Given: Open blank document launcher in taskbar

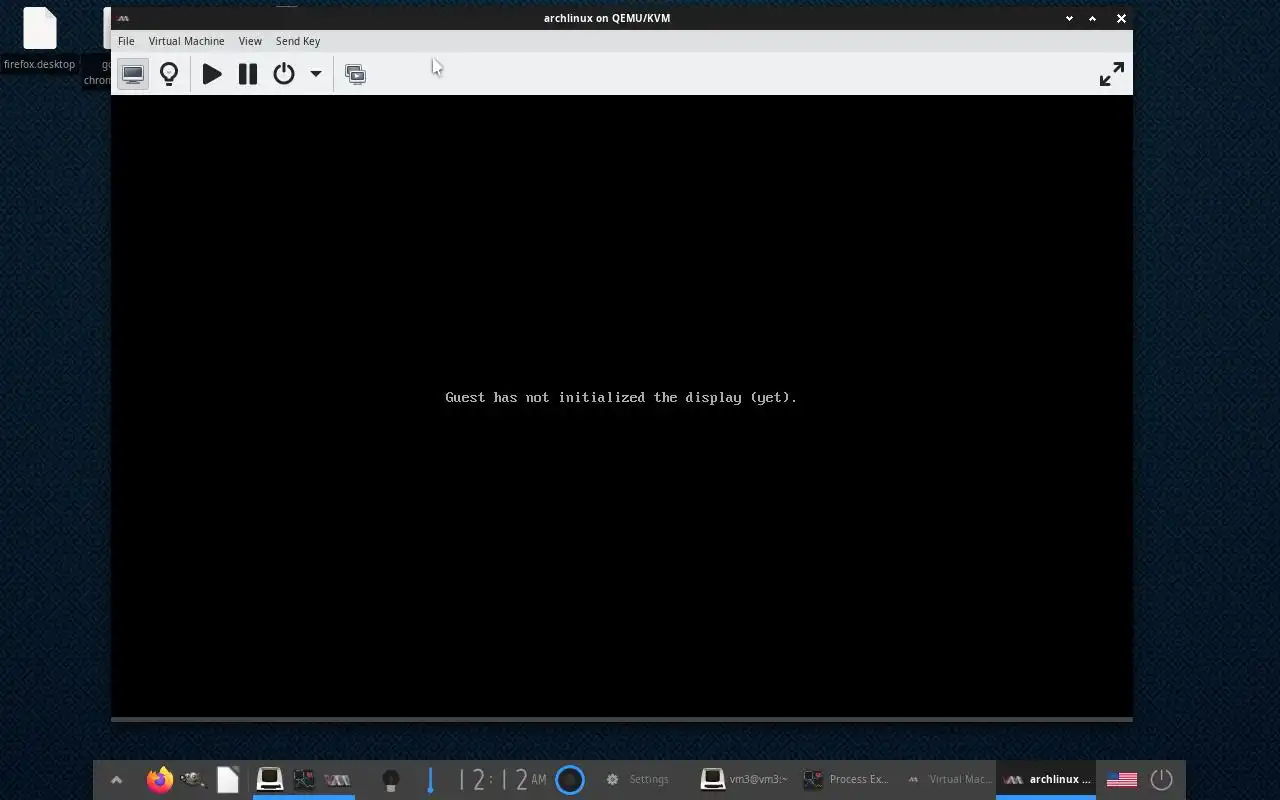Looking at the screenshot, I should pos(228,780).
